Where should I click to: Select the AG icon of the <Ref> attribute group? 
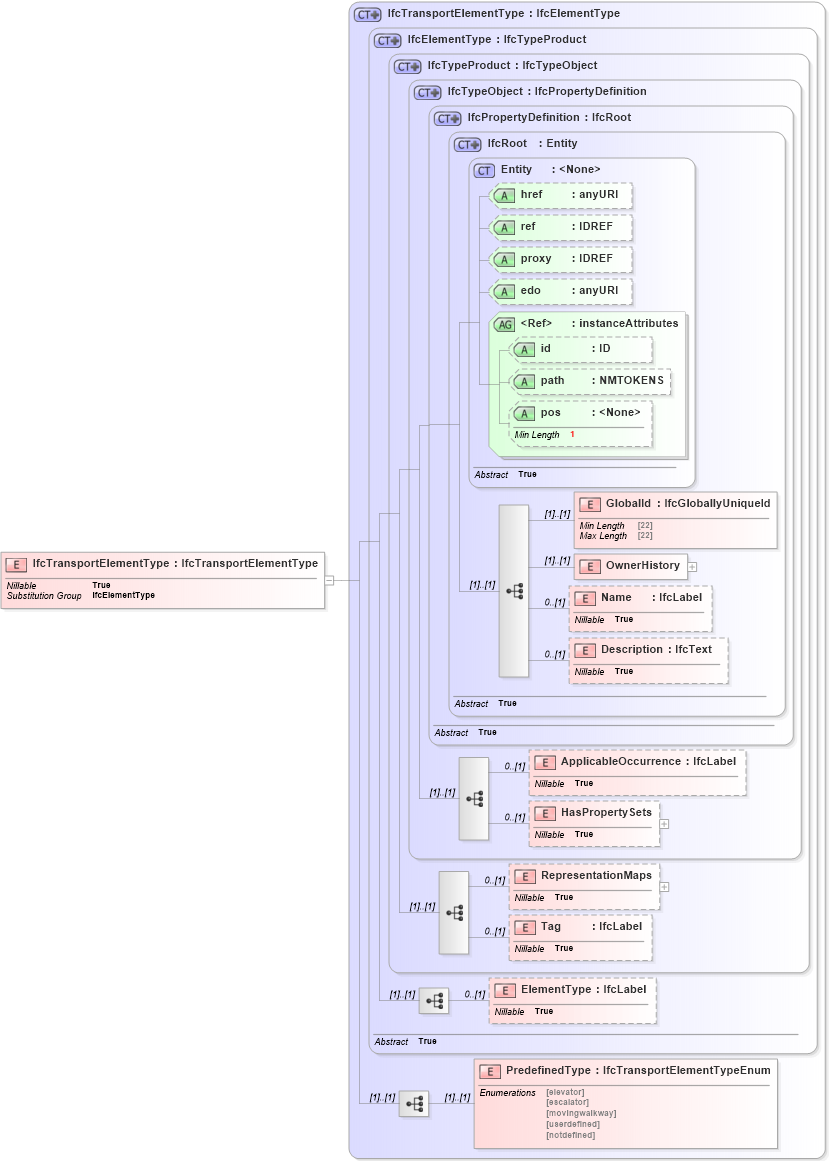click(503, 323)
